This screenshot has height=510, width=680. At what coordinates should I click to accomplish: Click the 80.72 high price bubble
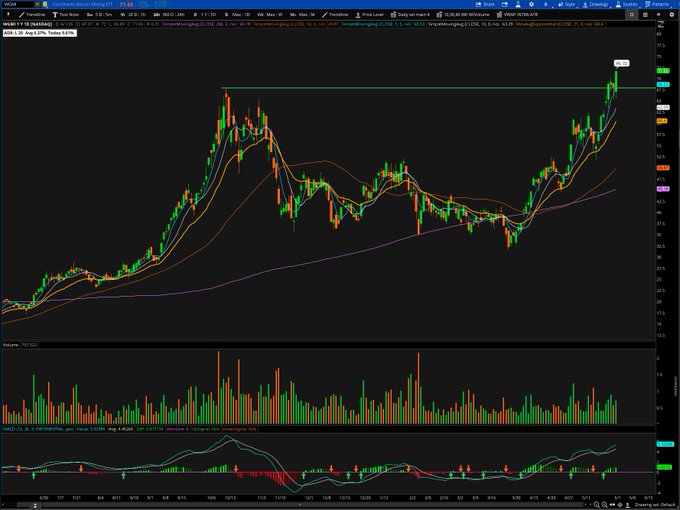tap(621, 63)
